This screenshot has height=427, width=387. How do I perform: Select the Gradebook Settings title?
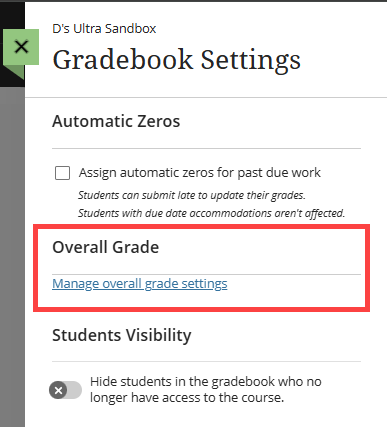pyautogui.click(x=177, y=60)
